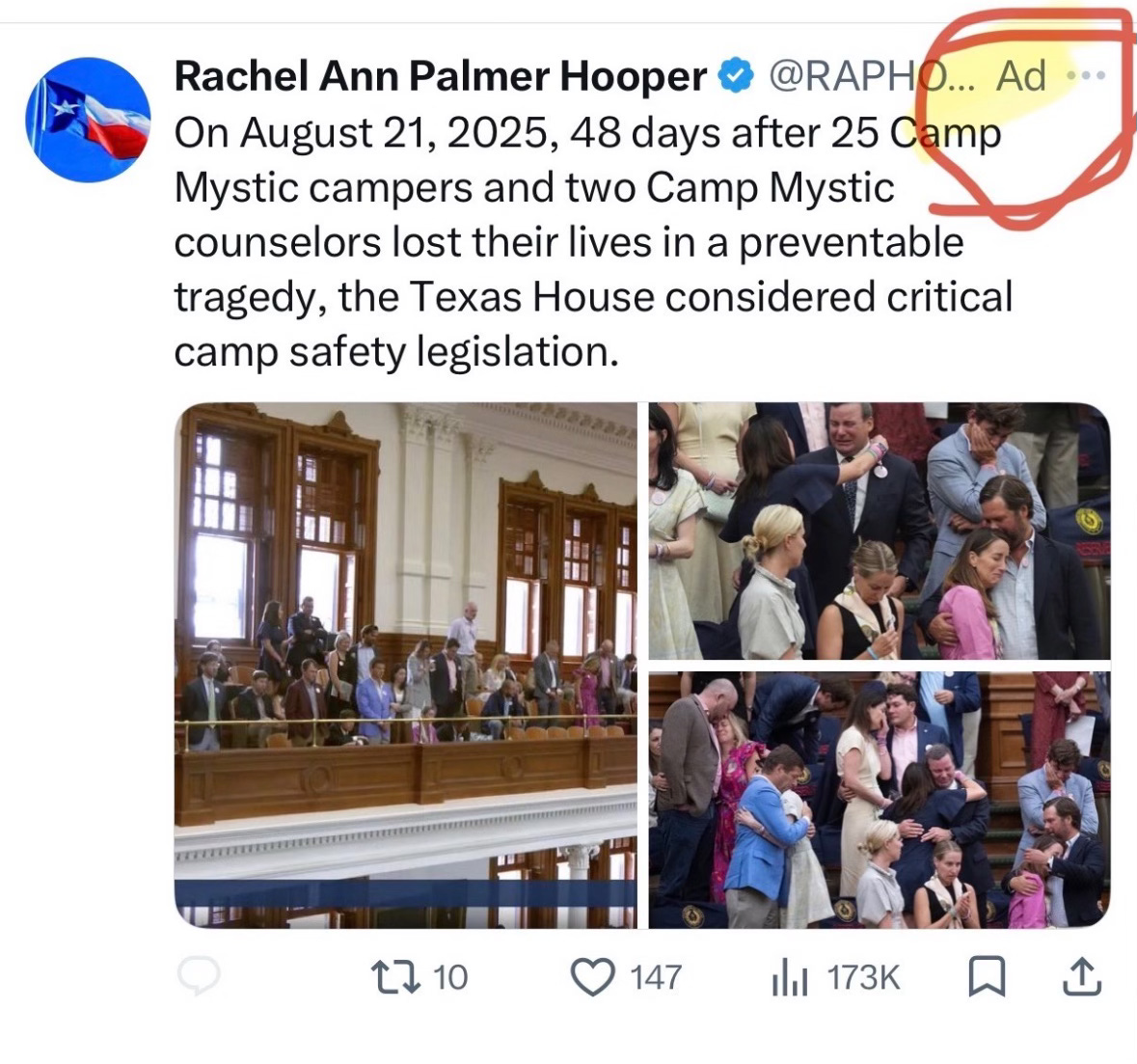The height and width of the screenshot is (1064, 1137).
Task: Click the post text about Camp Mystic
Action: pos(593,242)
